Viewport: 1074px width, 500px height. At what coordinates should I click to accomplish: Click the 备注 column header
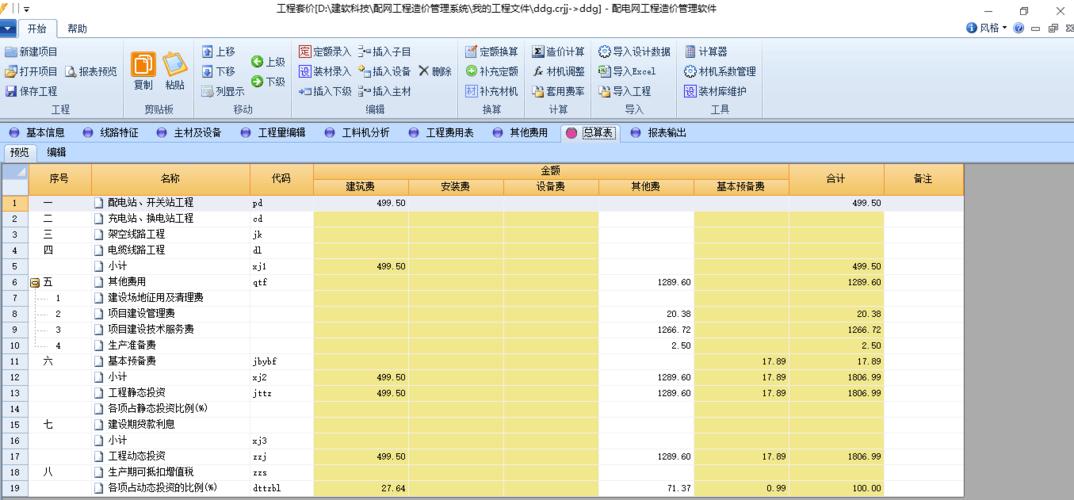click(x=923, y=179)
